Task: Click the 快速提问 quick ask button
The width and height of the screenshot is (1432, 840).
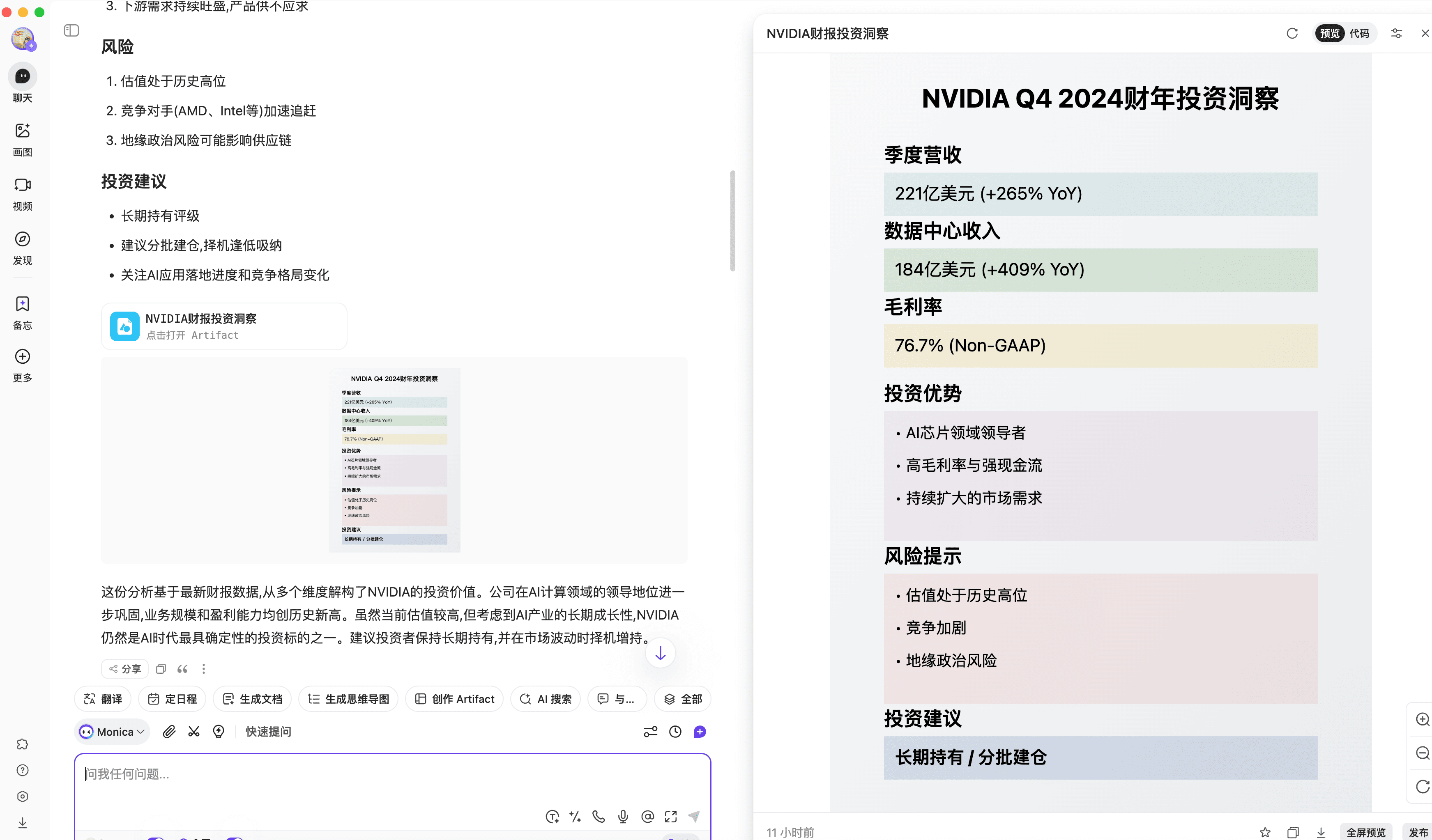Action: point(268,732)
